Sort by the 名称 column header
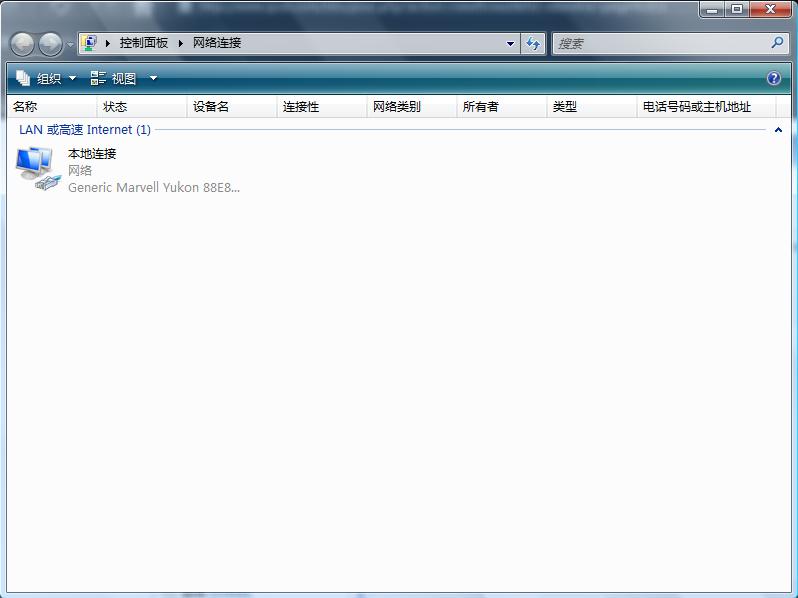798x598 pixels. 52,107
